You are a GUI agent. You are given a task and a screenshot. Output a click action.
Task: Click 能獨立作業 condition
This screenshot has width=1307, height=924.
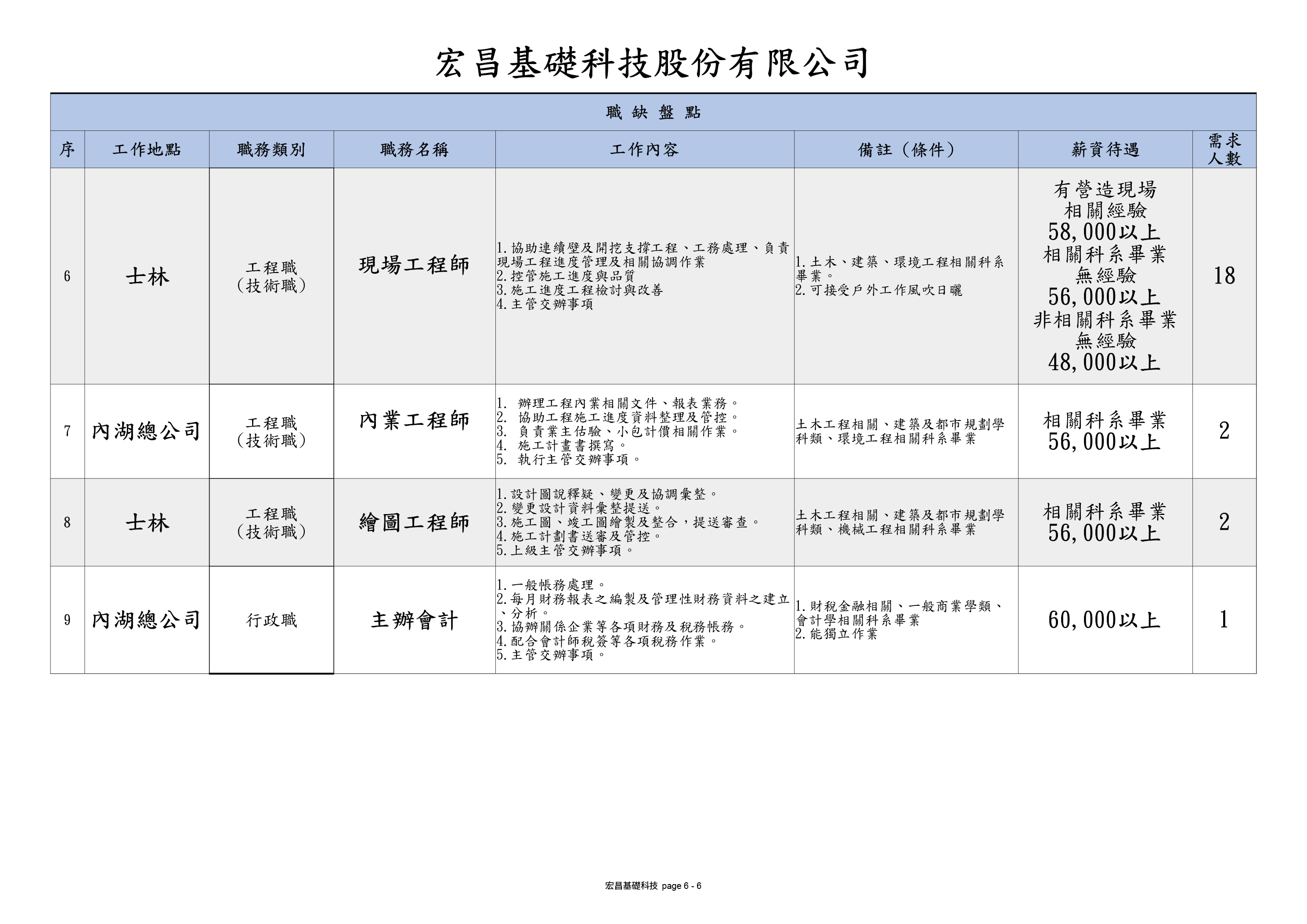[837, 634]
